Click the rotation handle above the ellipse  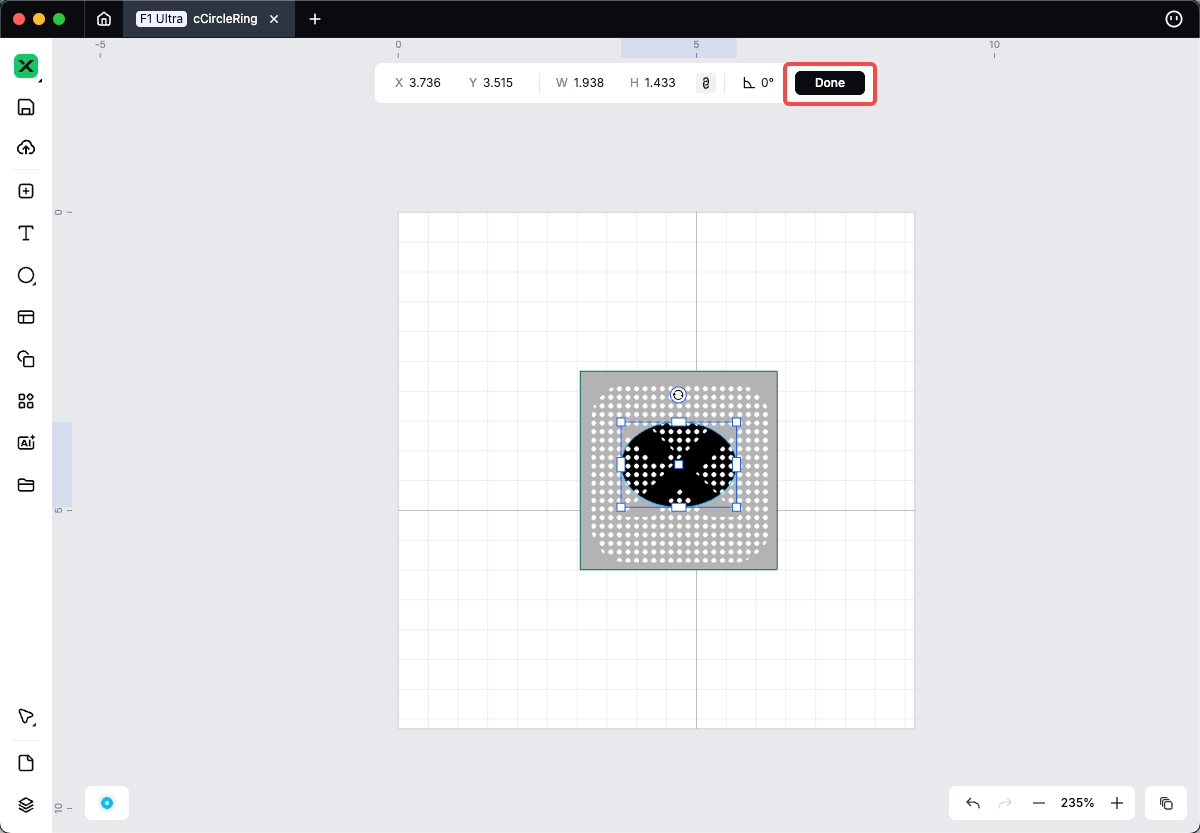(x=678, y=395)
